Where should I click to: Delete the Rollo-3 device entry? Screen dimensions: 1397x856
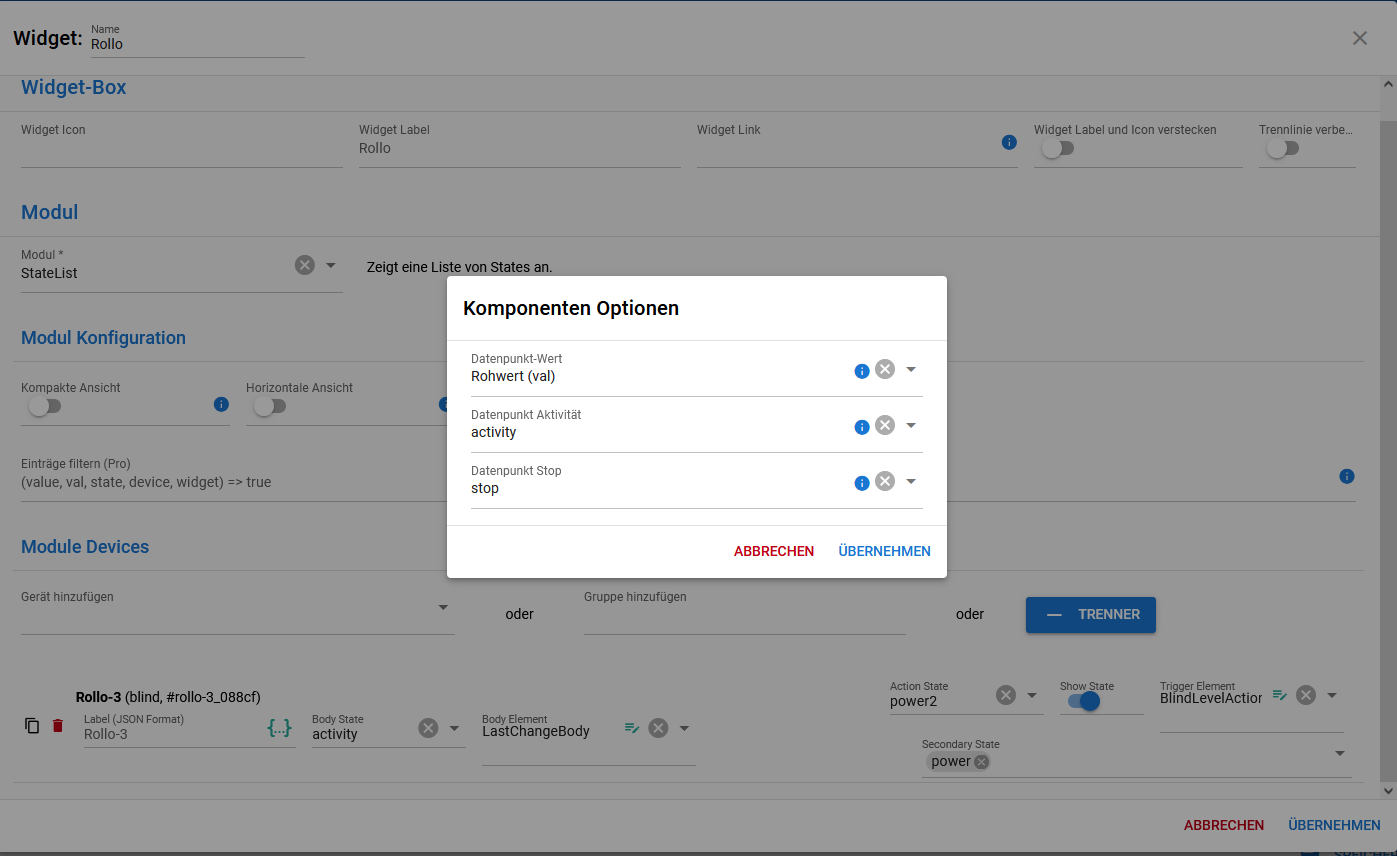(58, 726)
